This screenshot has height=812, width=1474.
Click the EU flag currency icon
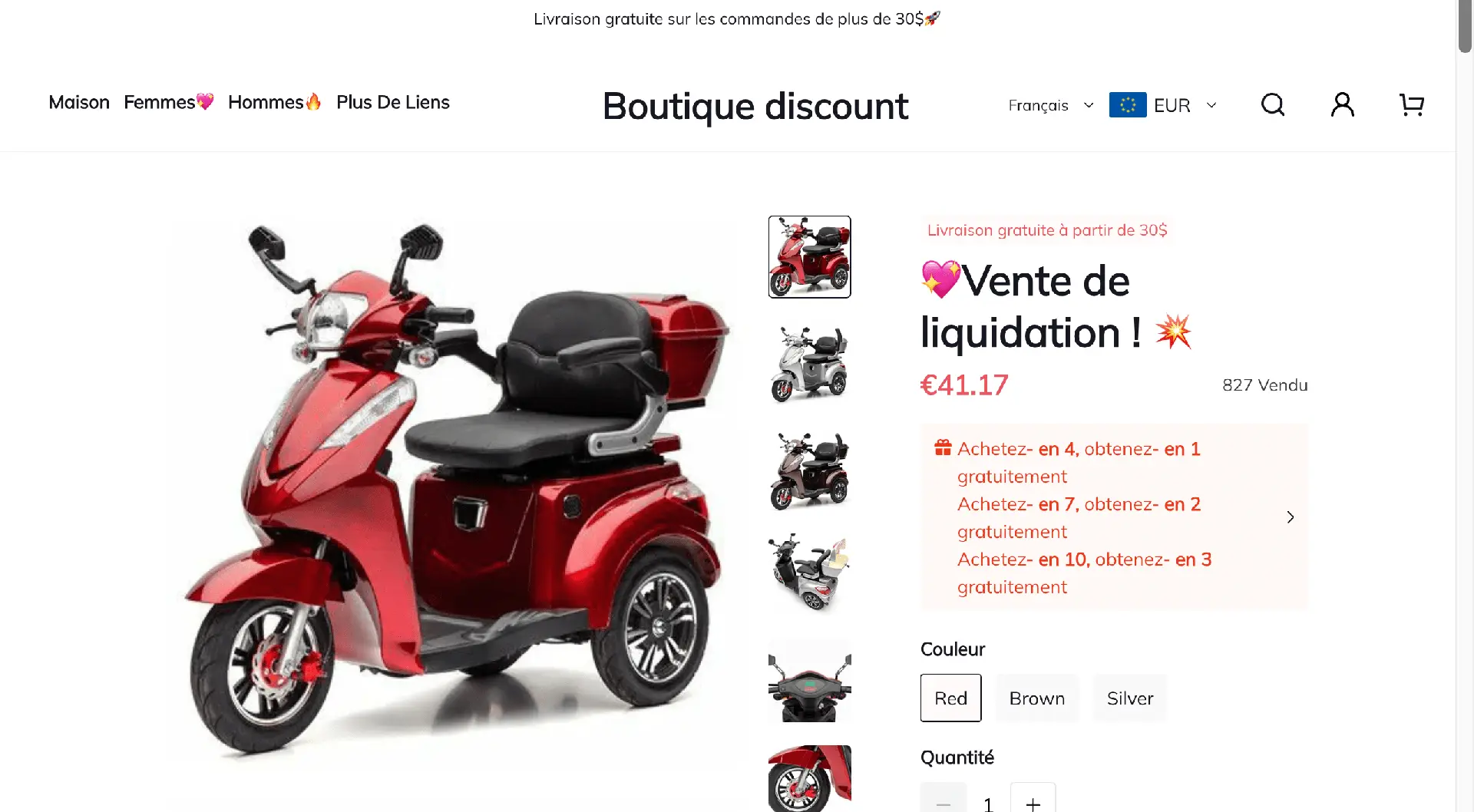click(1128, 104)
